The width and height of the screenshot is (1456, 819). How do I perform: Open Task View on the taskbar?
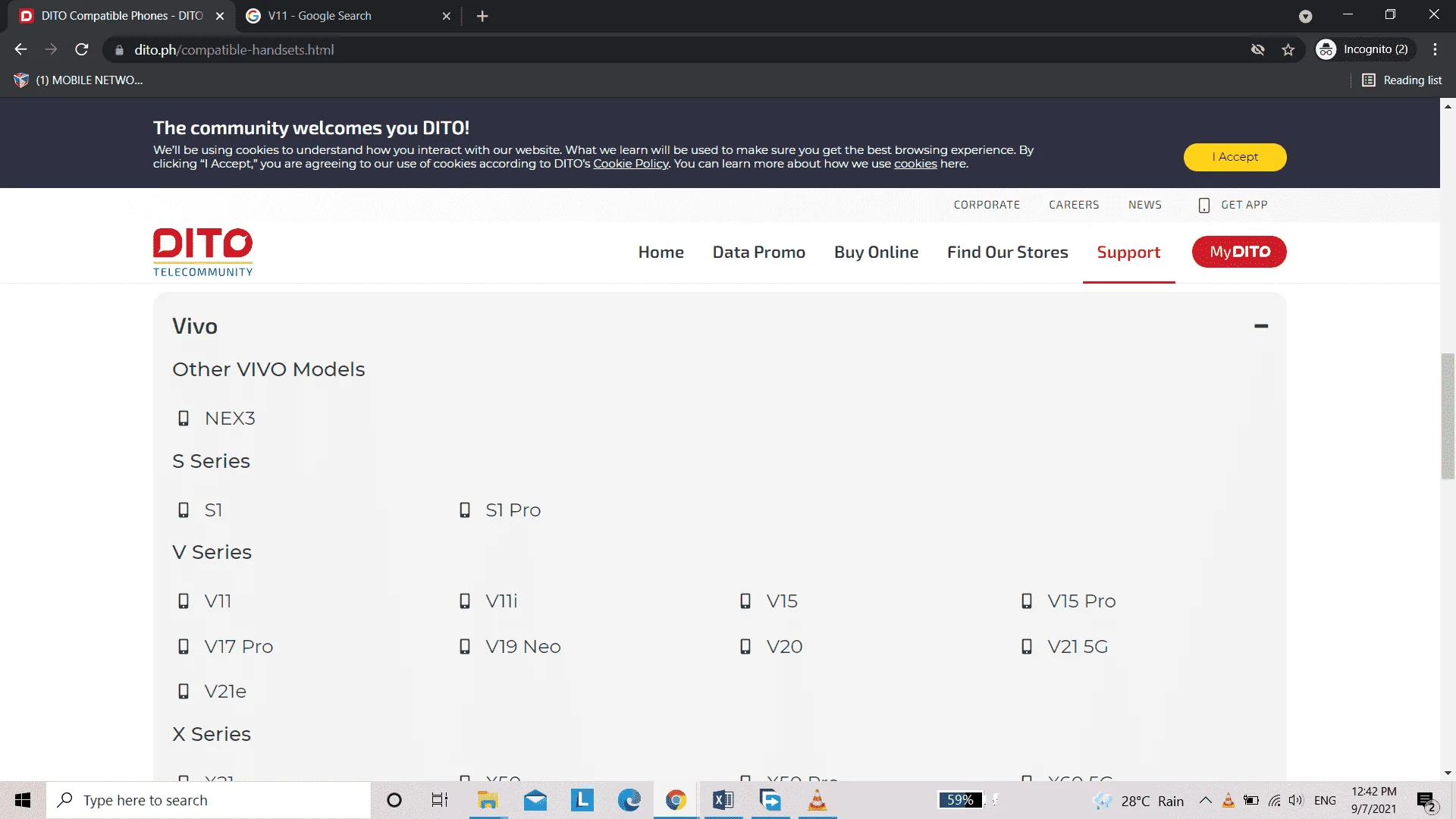point(440,800)
